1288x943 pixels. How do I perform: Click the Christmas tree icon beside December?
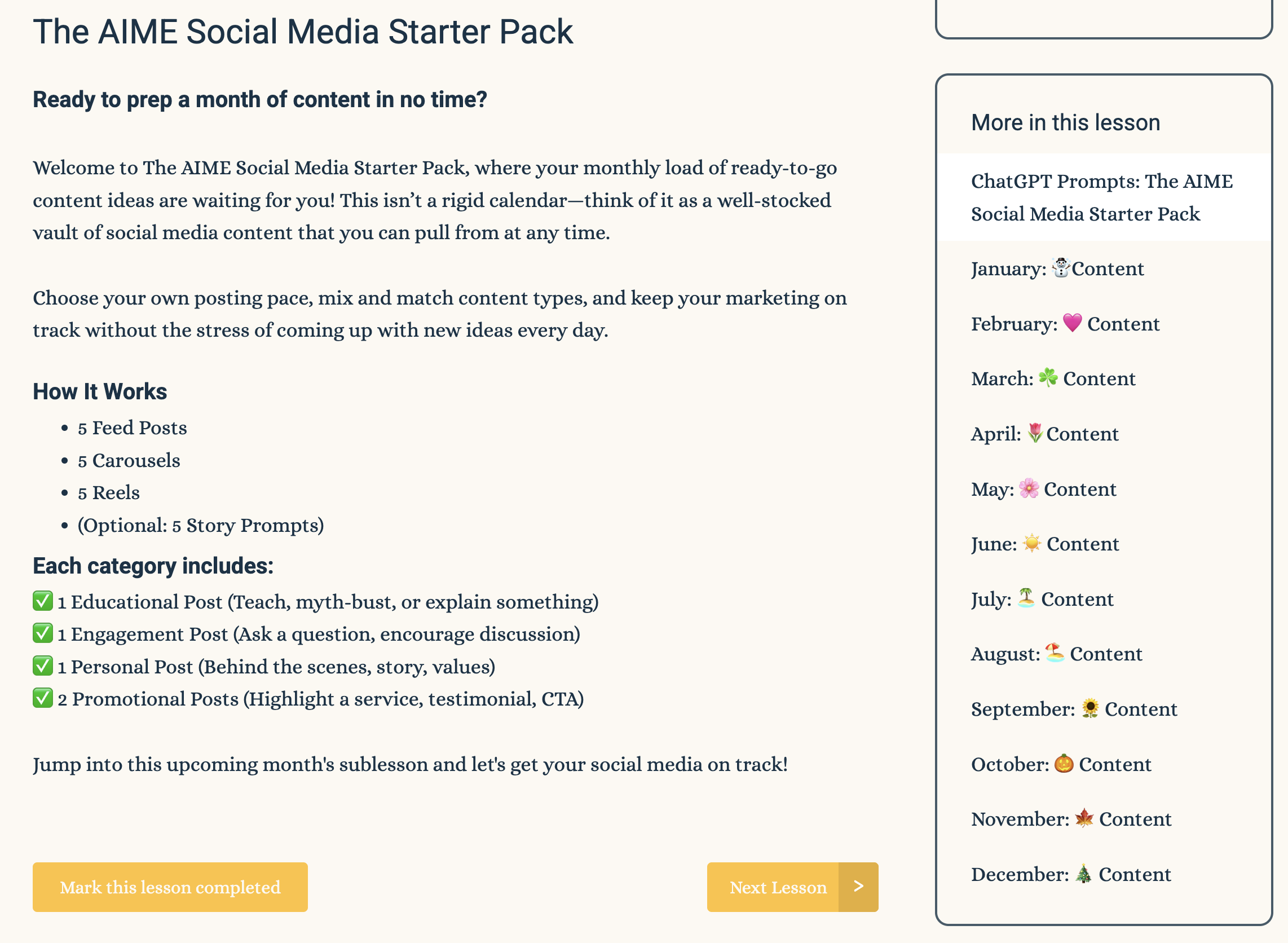(x=1083, y=874)
